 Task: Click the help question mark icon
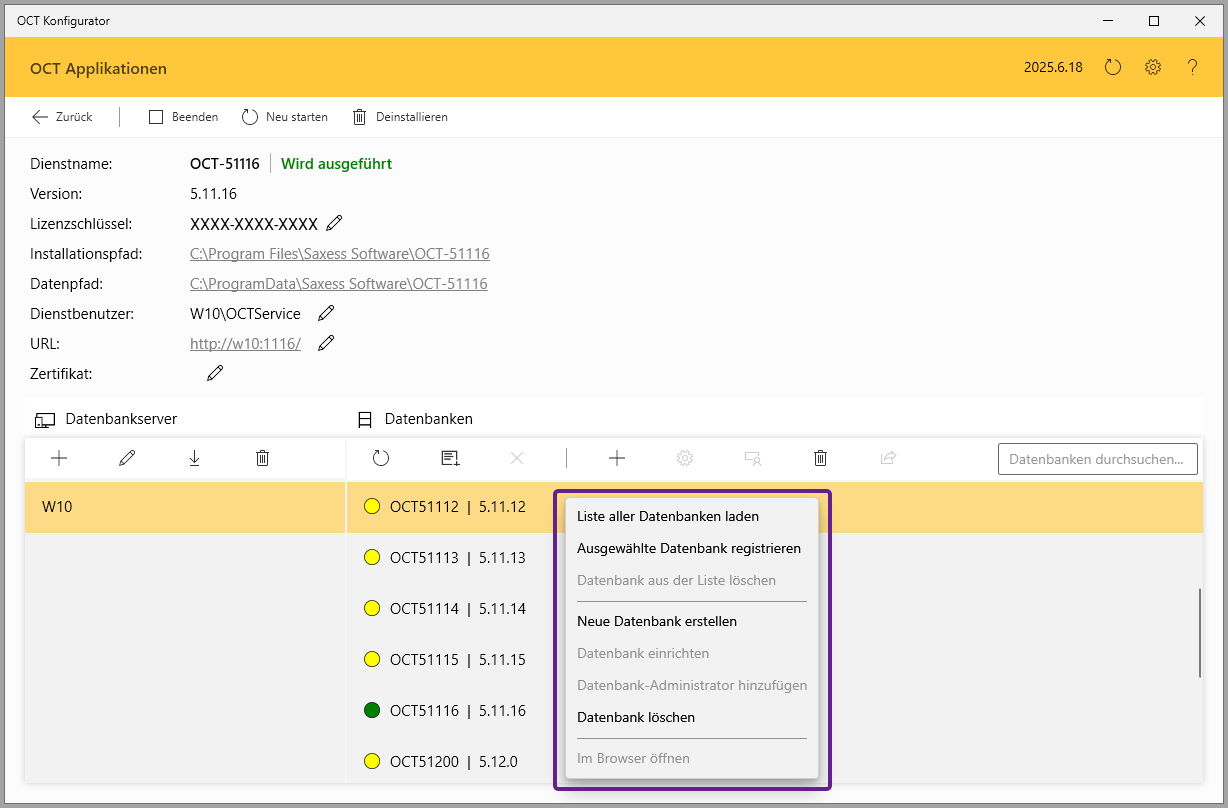tap(1192, 68)
